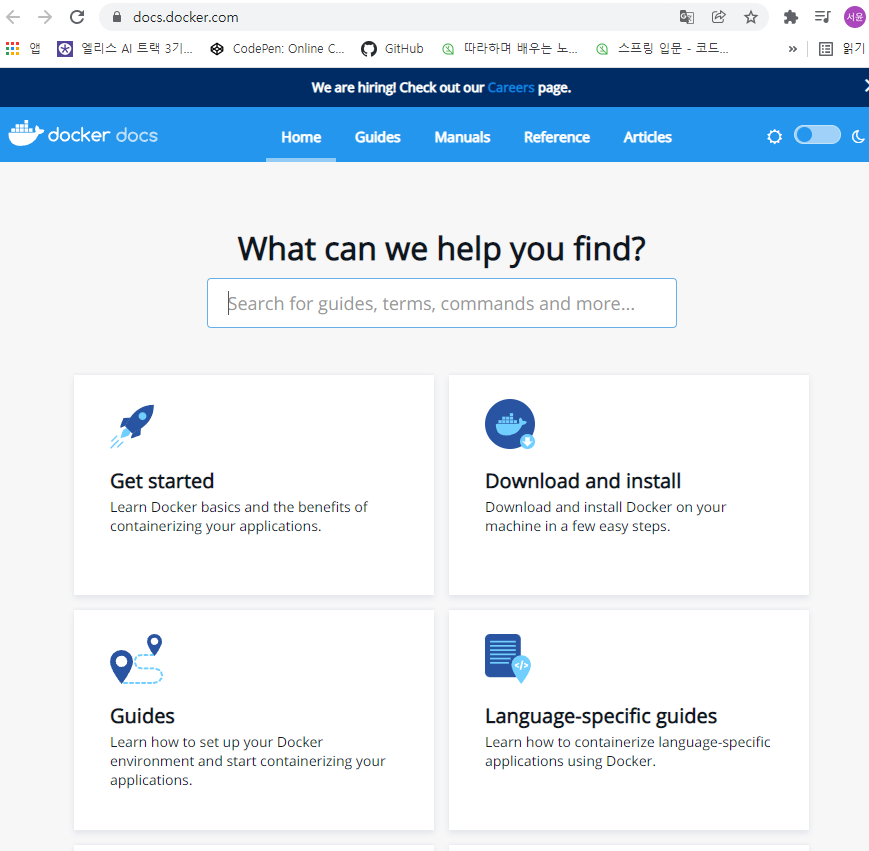
Task: Dismiss the hiring announcement banner
Action: (866, 85)
